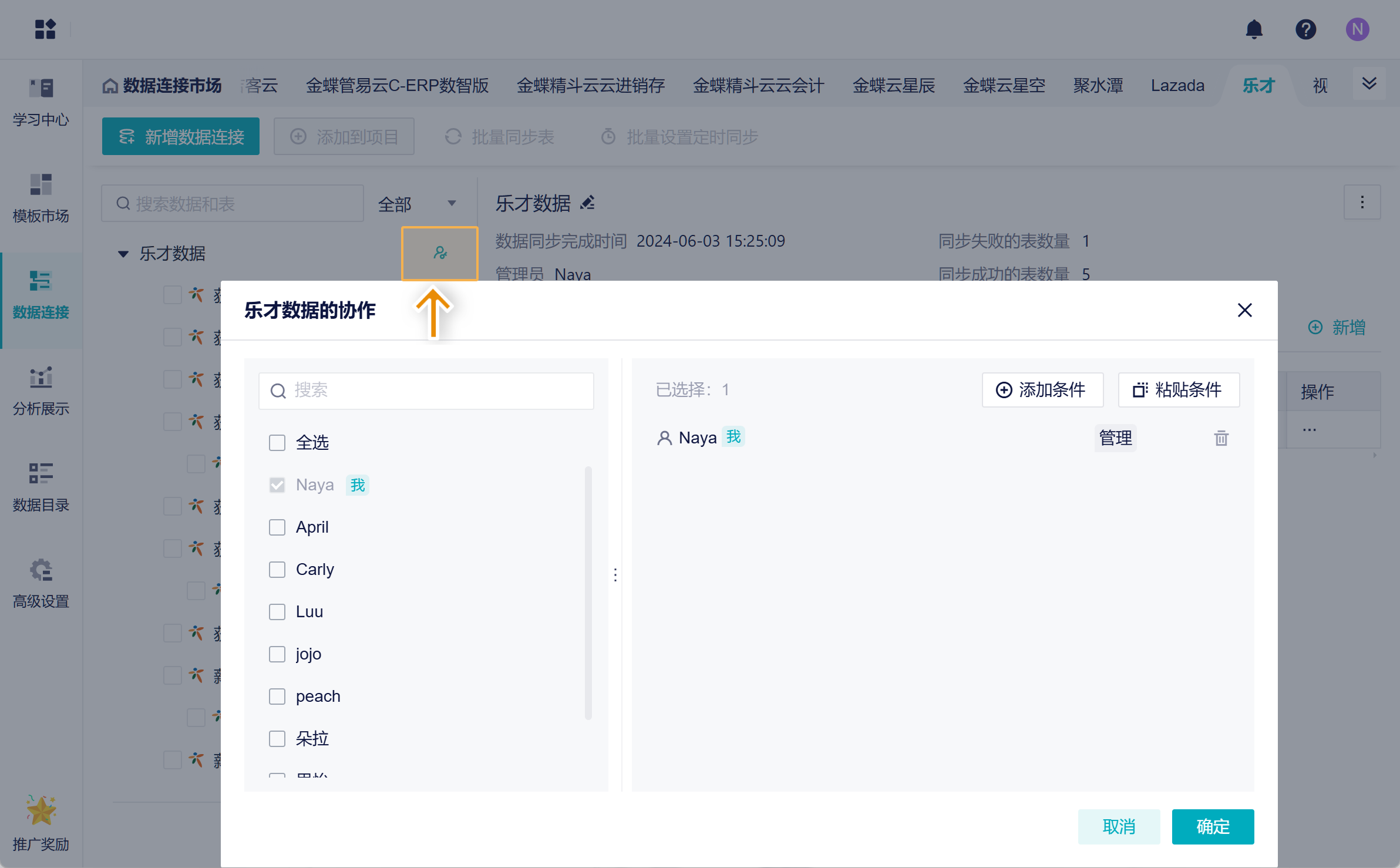Click the 添加条件 button

coord(1042,390)
